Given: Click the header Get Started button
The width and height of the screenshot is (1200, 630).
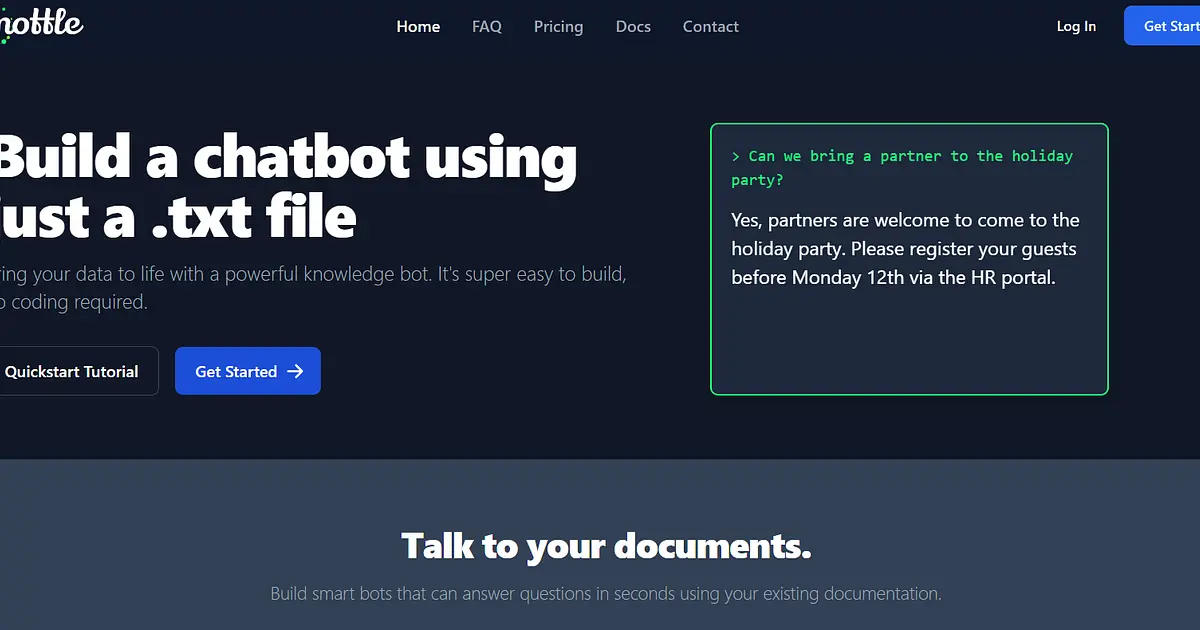Looking at the screenshot, I should pyautogui.click(x=1162, y=26).
